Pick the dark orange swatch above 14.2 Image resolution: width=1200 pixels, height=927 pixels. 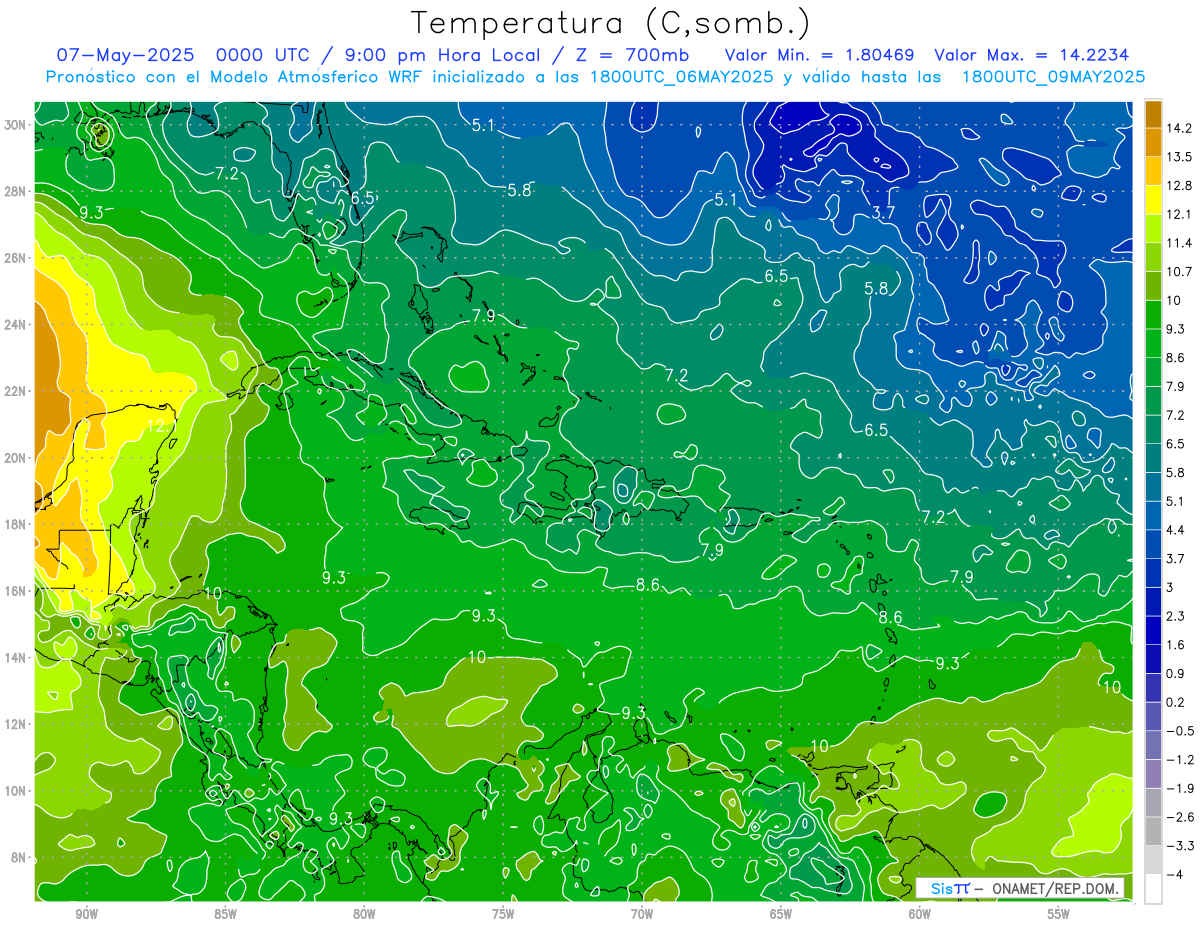point(1153,114)
